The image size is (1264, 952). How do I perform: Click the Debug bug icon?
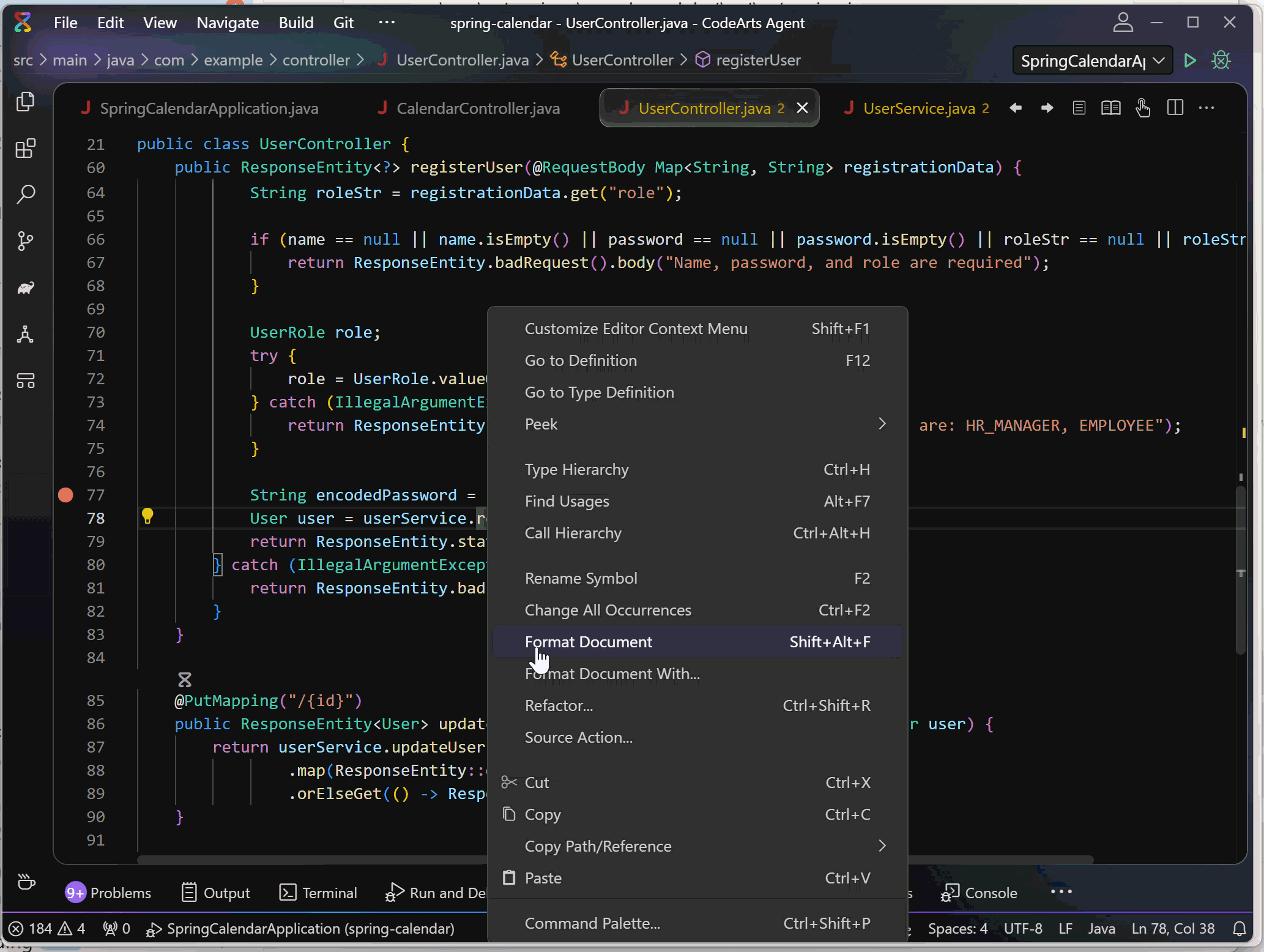[x=1221, y=61]
